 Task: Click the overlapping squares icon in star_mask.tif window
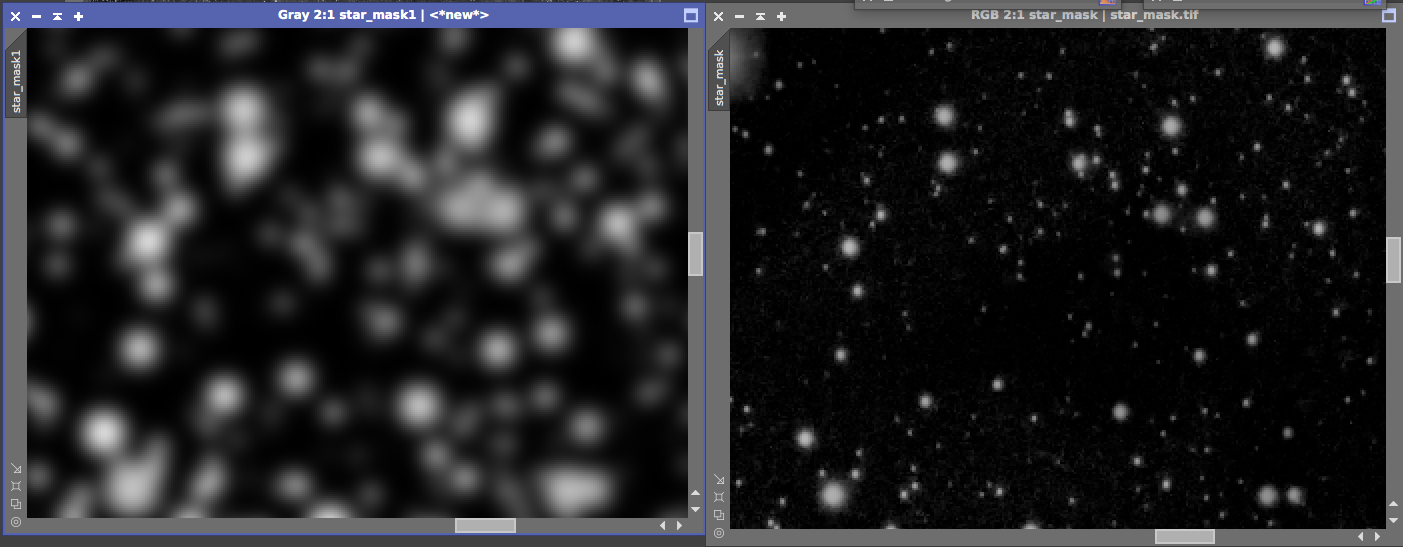click(719, 515)
